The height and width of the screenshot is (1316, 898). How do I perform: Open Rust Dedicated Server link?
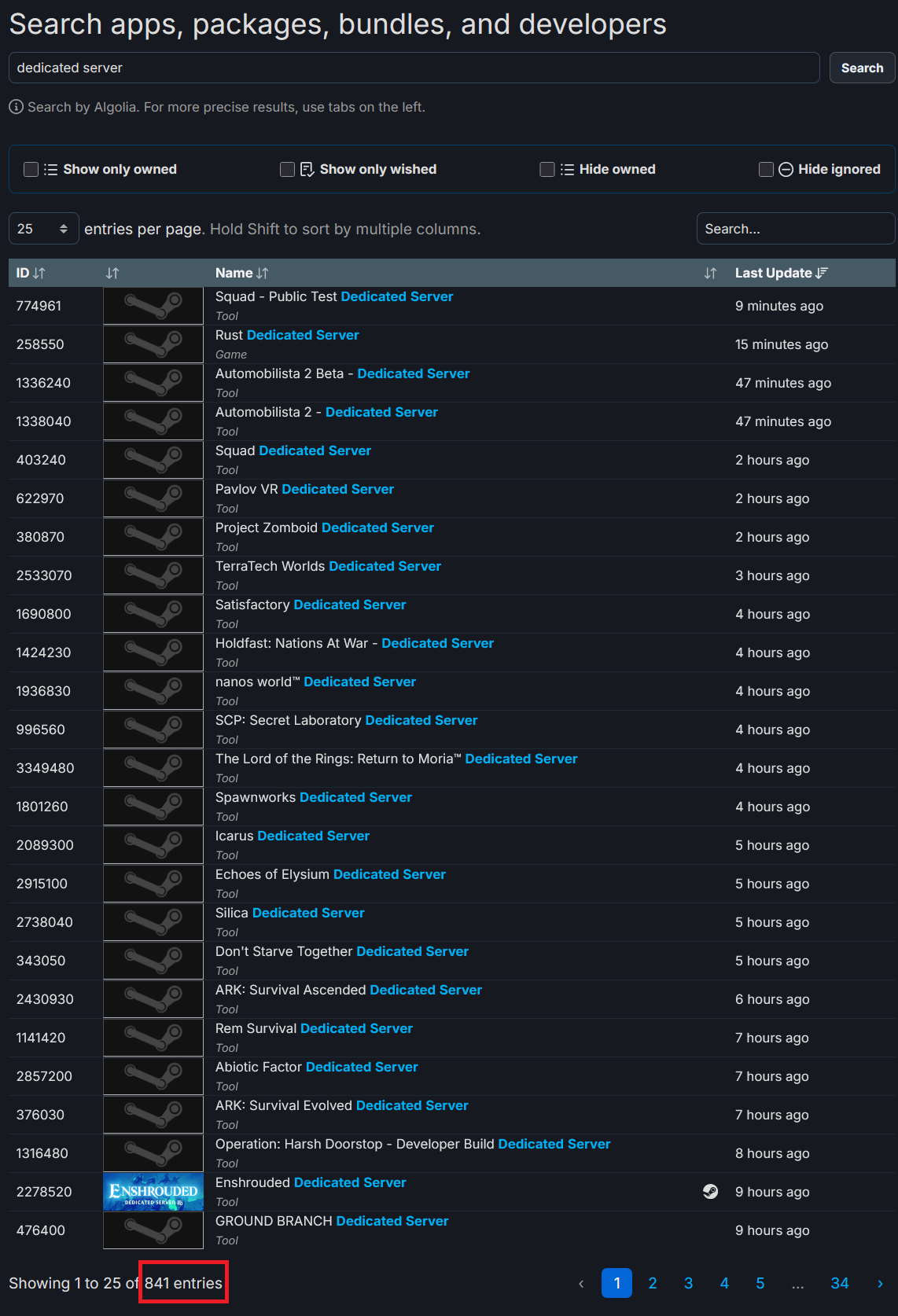pos(287,335)
